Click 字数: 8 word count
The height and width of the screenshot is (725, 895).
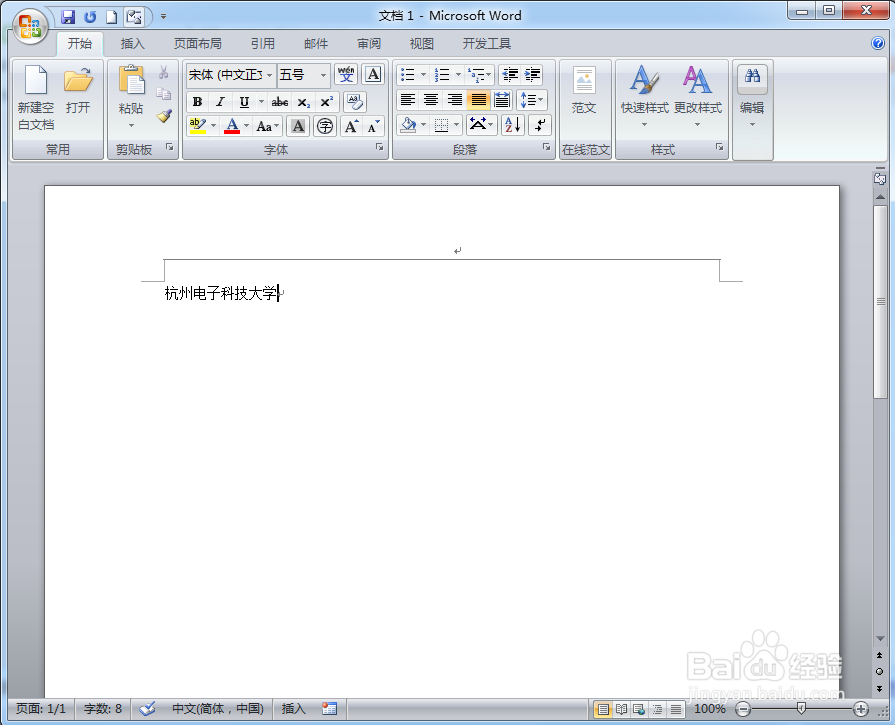103,709
